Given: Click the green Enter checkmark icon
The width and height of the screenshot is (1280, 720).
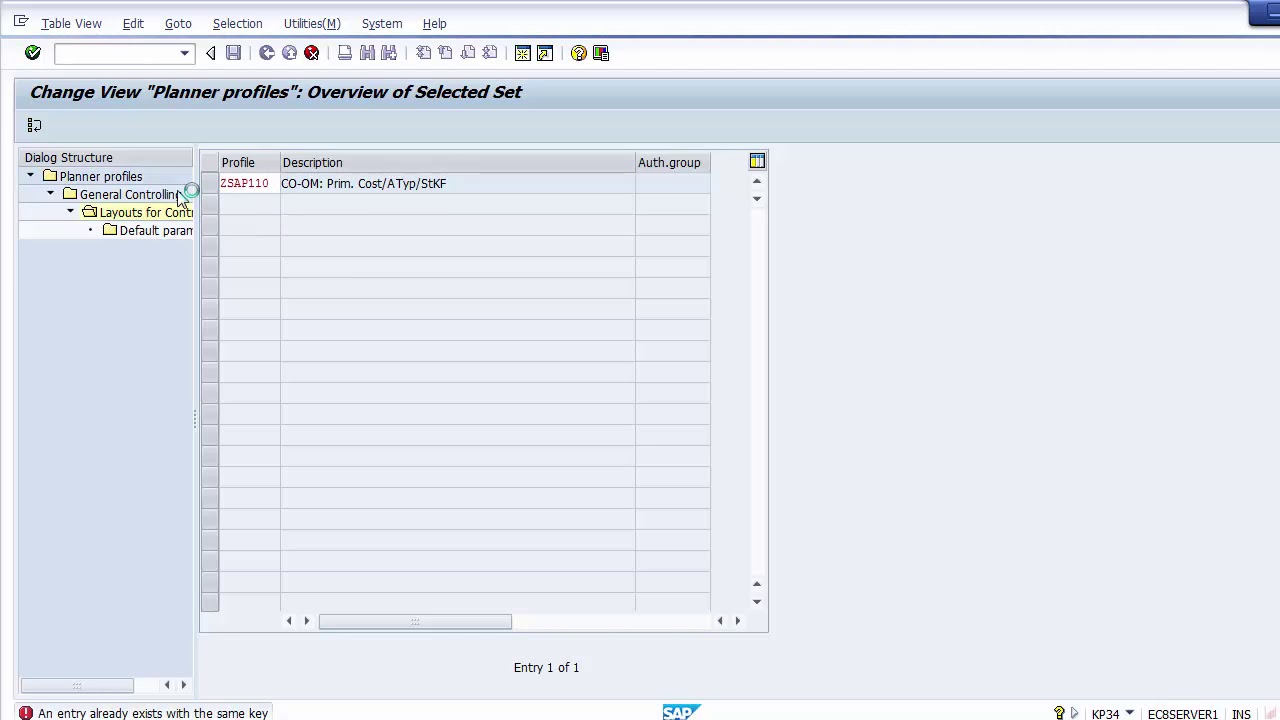Looking at the screenshot, I should (33, 53).
